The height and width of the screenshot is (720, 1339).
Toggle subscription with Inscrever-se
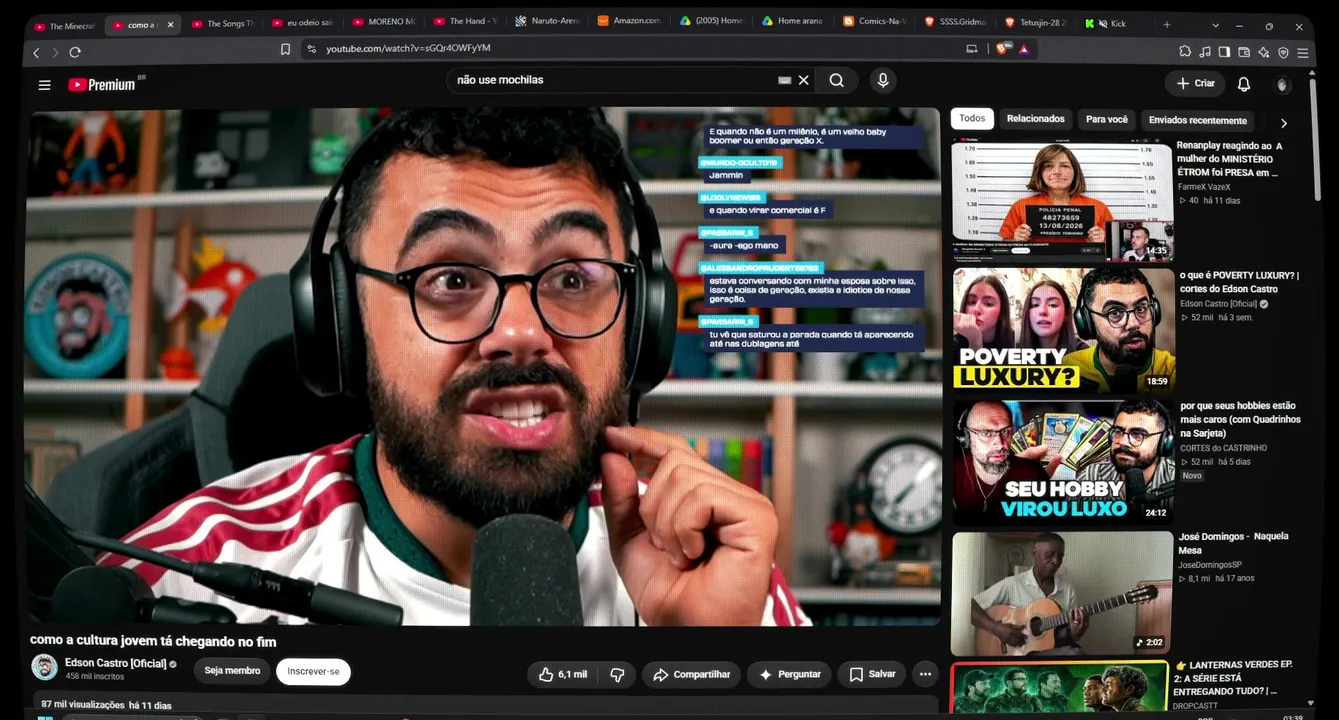click(x=313, y=672)
